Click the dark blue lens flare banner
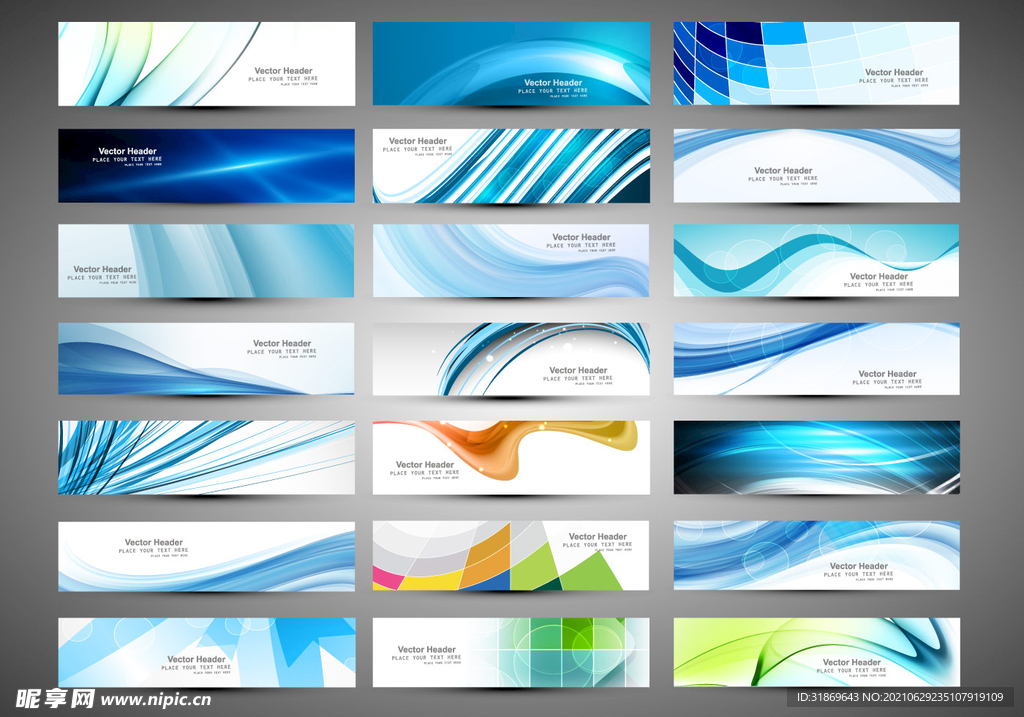This screenshot has height=717, width=1024. click(x=206, y=165)
